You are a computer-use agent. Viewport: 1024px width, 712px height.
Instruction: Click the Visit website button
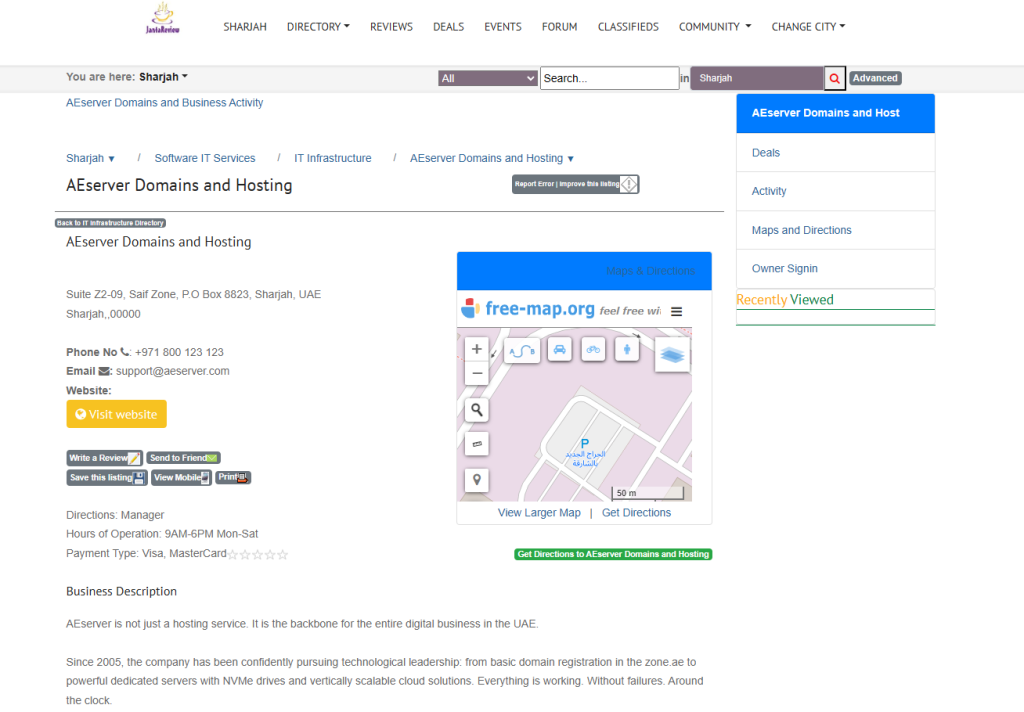click(x=116, y=414)
